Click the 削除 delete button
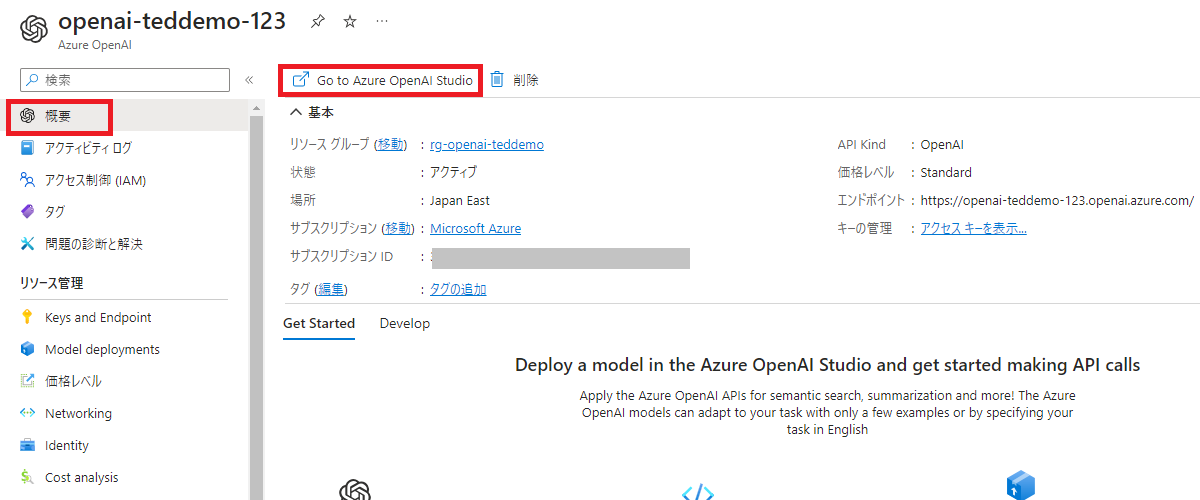The height and width of the screenshot is (500, 1200). coord(514,80)
